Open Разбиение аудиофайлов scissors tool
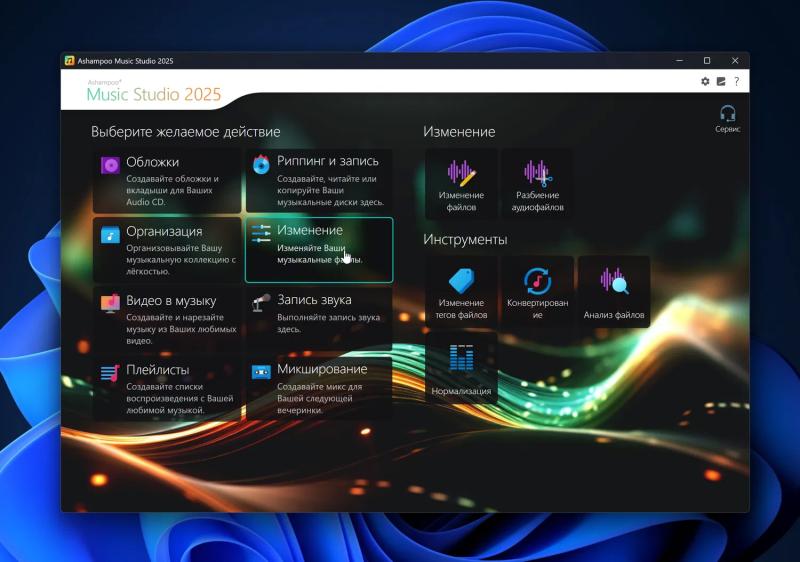The width and height of the screenshot is (800, 562). (537, 184)
